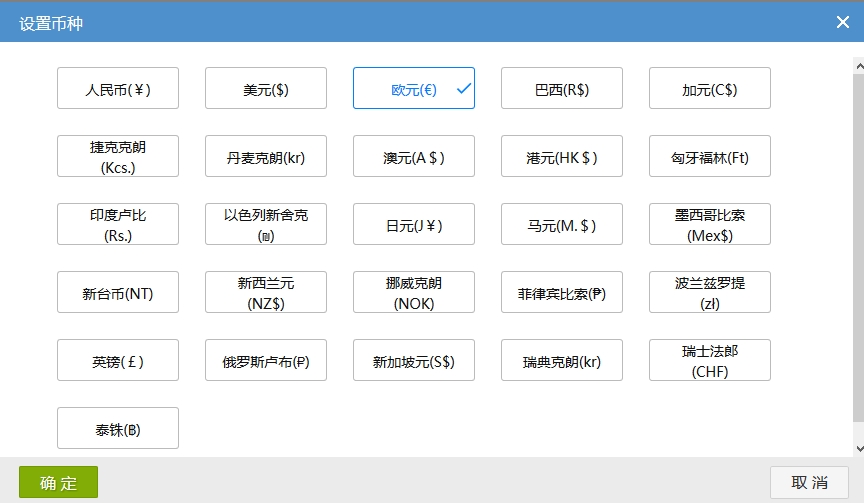Select 瑞典克朗(kr) currency
The width and height of the screenshot is (864, 503).
561,360
